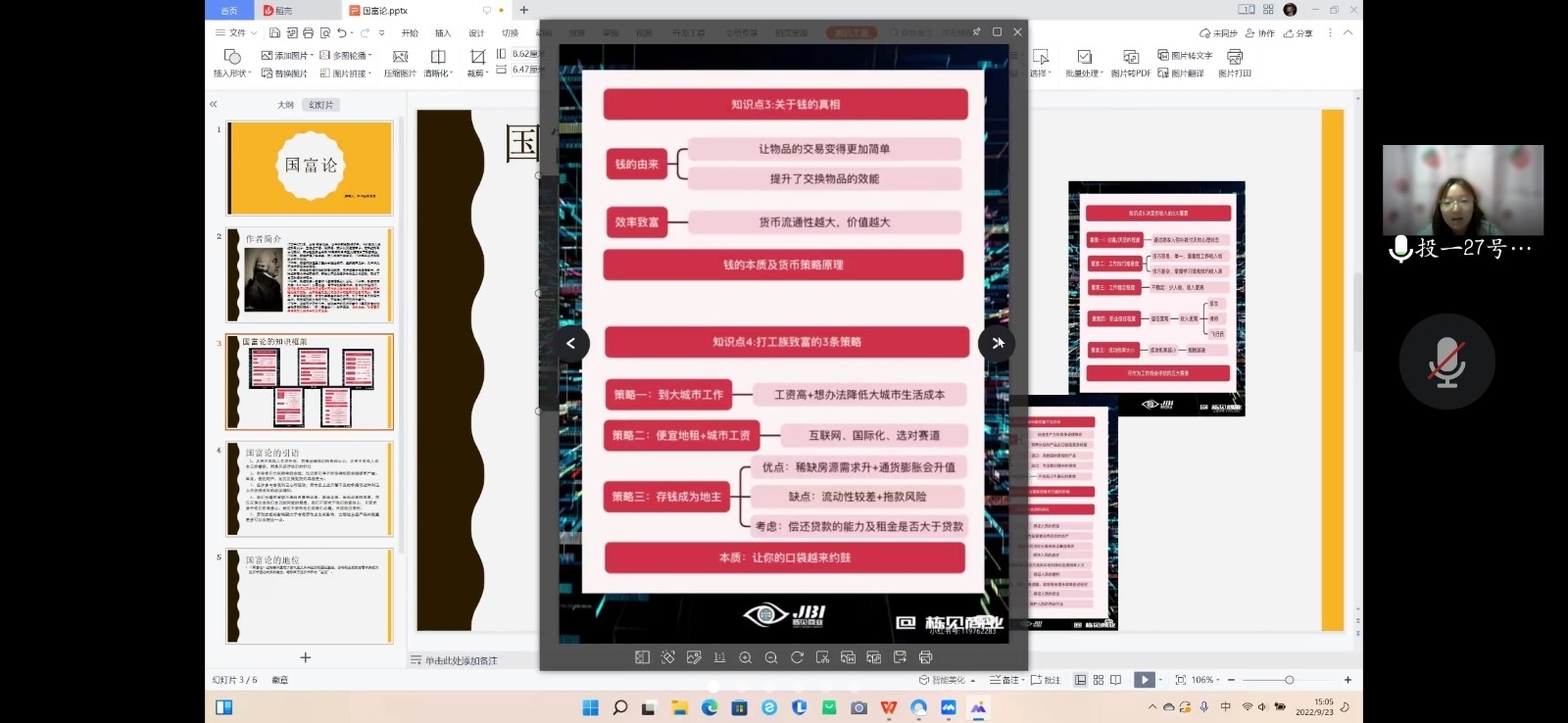
Task: Switch to the 大纲 outline tab
Action: point(285,105)
